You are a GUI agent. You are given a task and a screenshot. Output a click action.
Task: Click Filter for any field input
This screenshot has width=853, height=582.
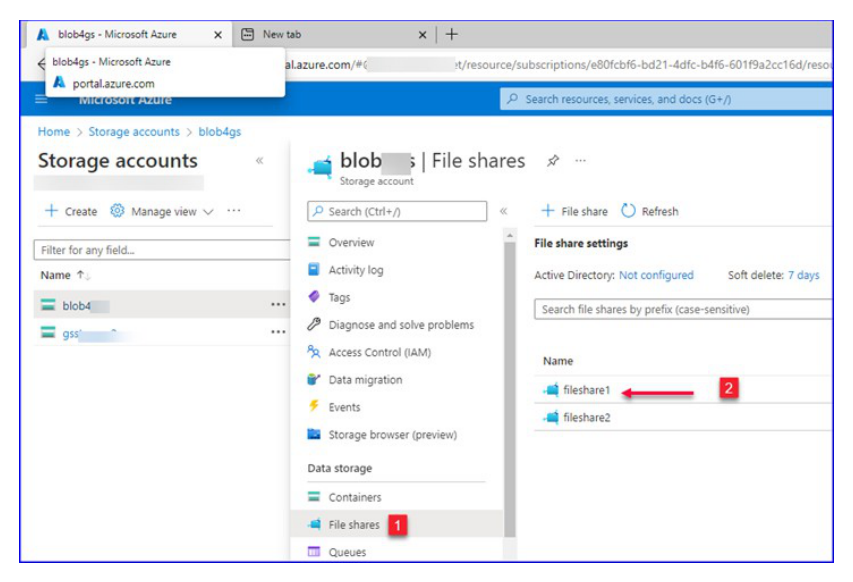(162, 250)
